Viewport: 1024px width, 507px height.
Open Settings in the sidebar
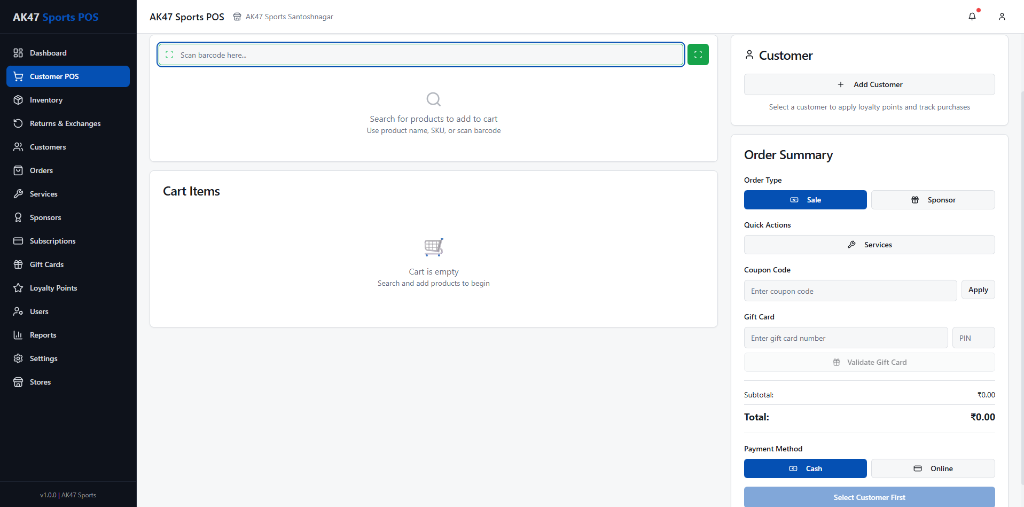pyautogui.click(x=43, y=359)
